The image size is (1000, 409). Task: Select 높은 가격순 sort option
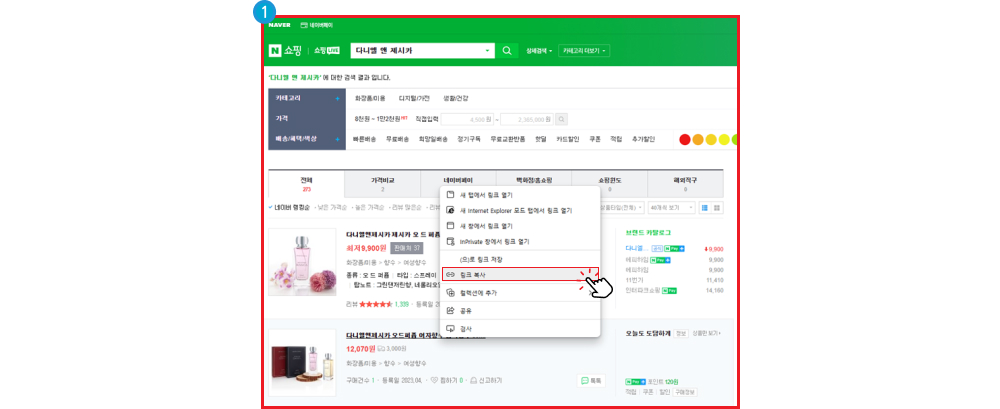point(368,207)
